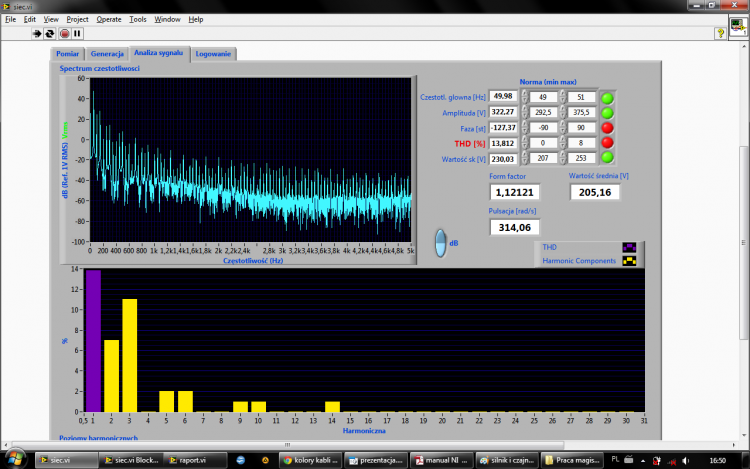Open the File menu
750x469 pixels.
coord(11,19)
